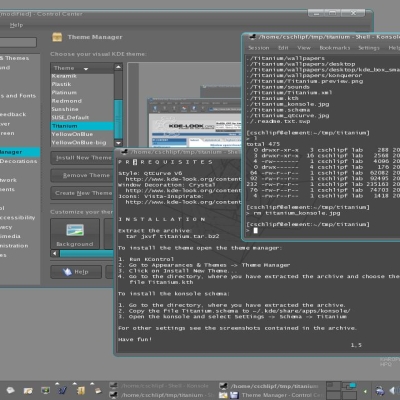Viewport: 400px width, 400px height.
Task: Click the volume speaker tray icon
Action: point(393,390)
